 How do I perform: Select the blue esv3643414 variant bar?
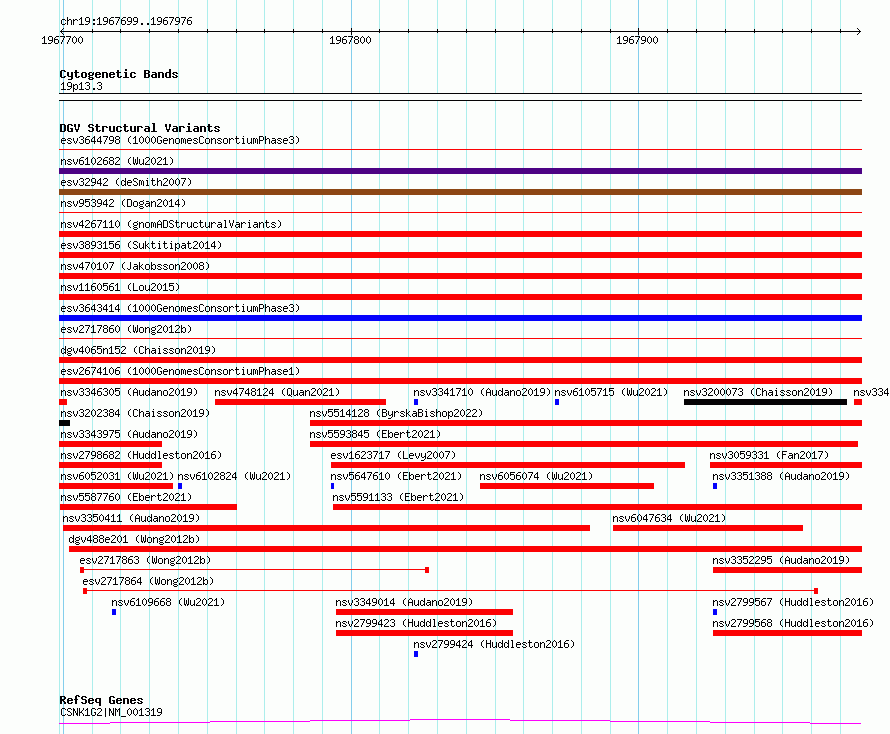(460, 318)
